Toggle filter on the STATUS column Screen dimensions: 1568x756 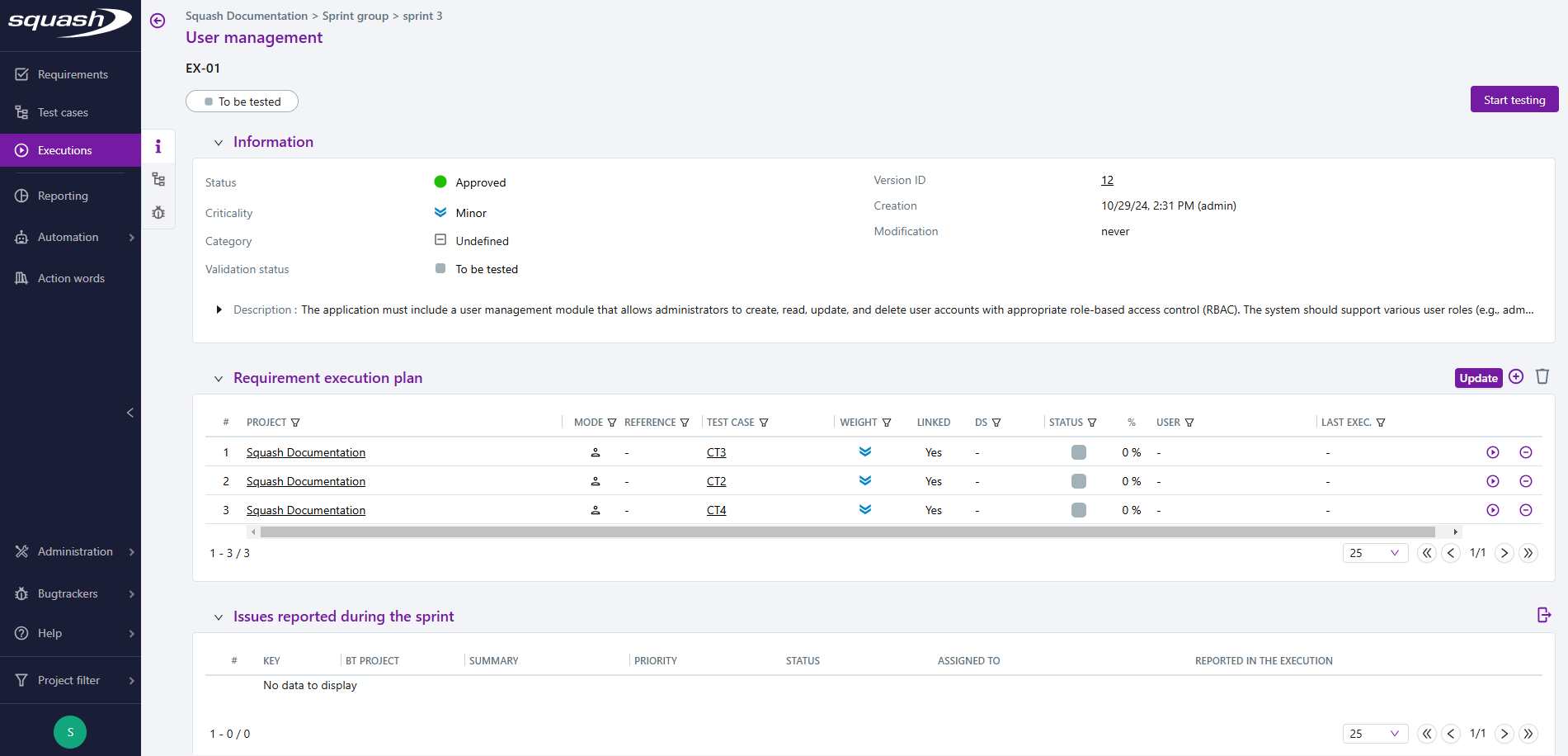(1092, 423)
